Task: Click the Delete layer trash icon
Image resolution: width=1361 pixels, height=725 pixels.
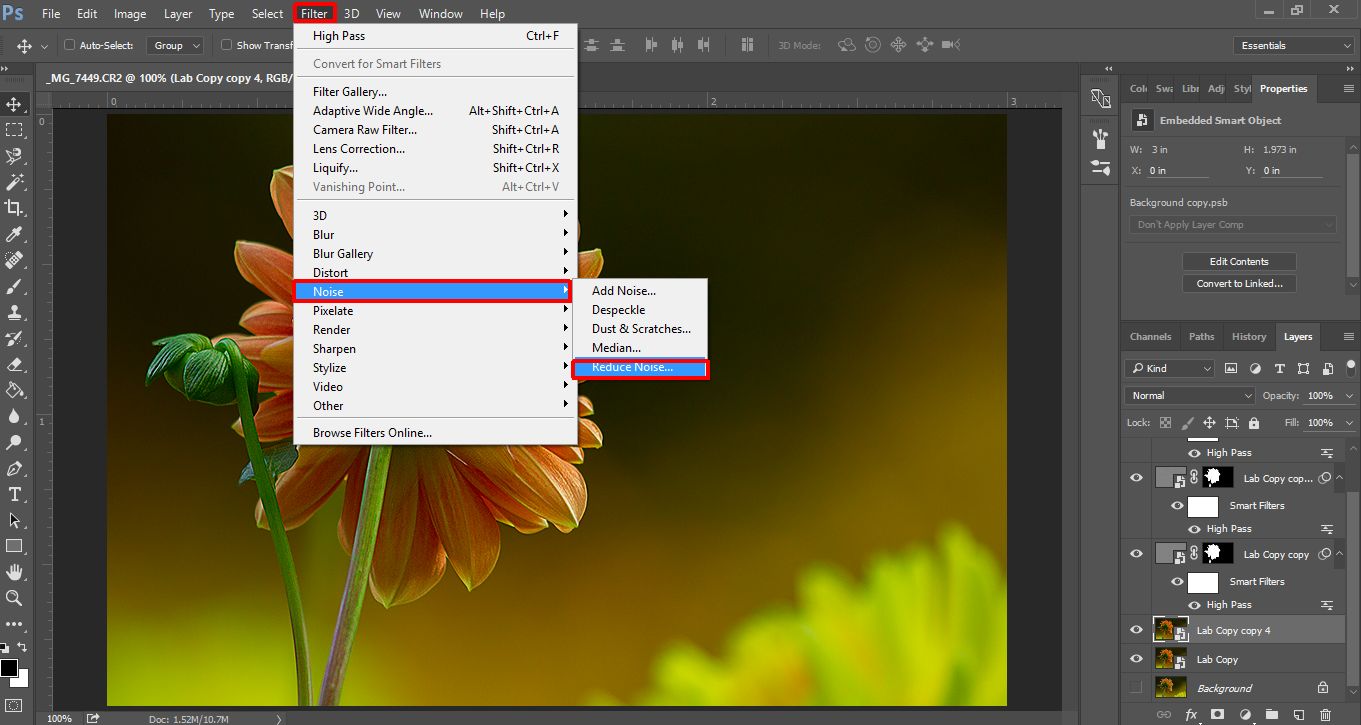Action: click(1325, 715)
